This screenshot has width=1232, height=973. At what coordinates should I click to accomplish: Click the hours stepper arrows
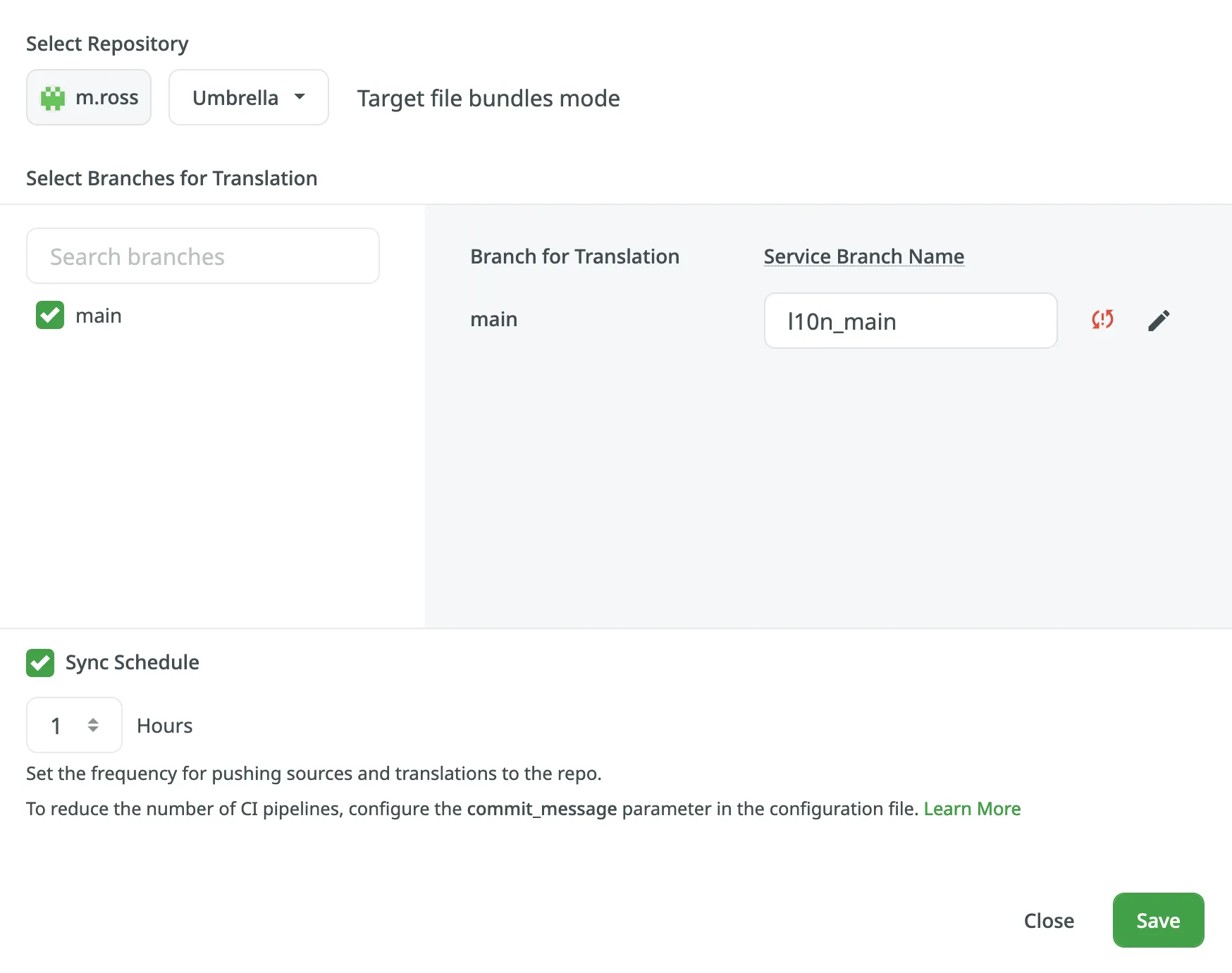(93, 725)
